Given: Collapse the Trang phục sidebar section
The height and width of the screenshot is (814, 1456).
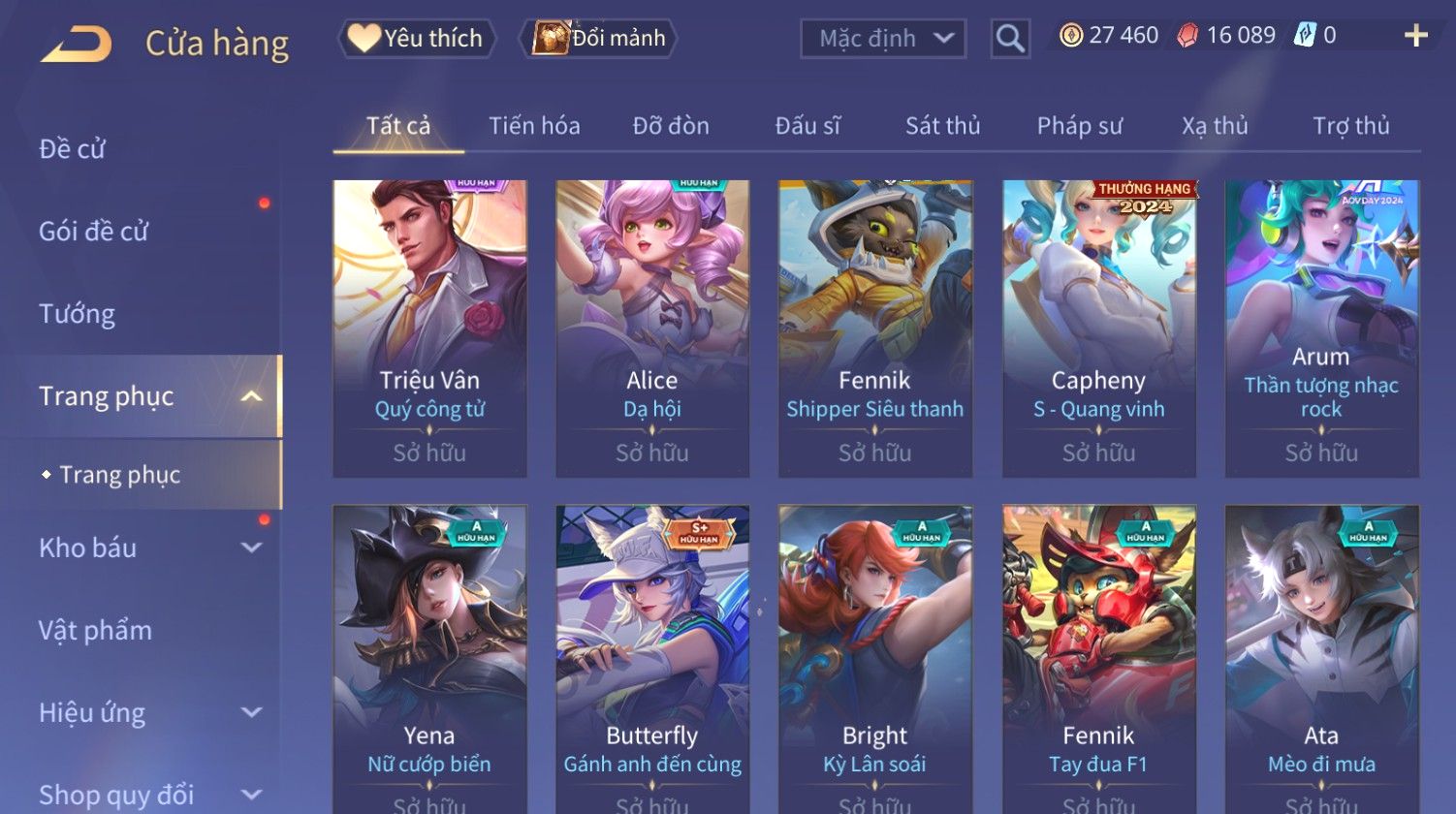Looking at the screenshot, I should coord(251,396).
